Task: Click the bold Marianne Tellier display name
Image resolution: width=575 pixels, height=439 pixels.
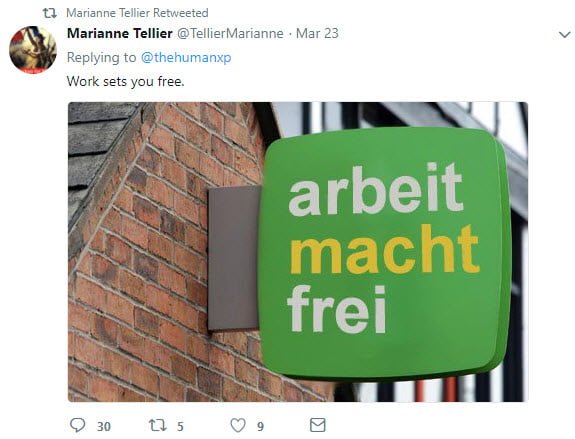Action: (x=120, y=33)
